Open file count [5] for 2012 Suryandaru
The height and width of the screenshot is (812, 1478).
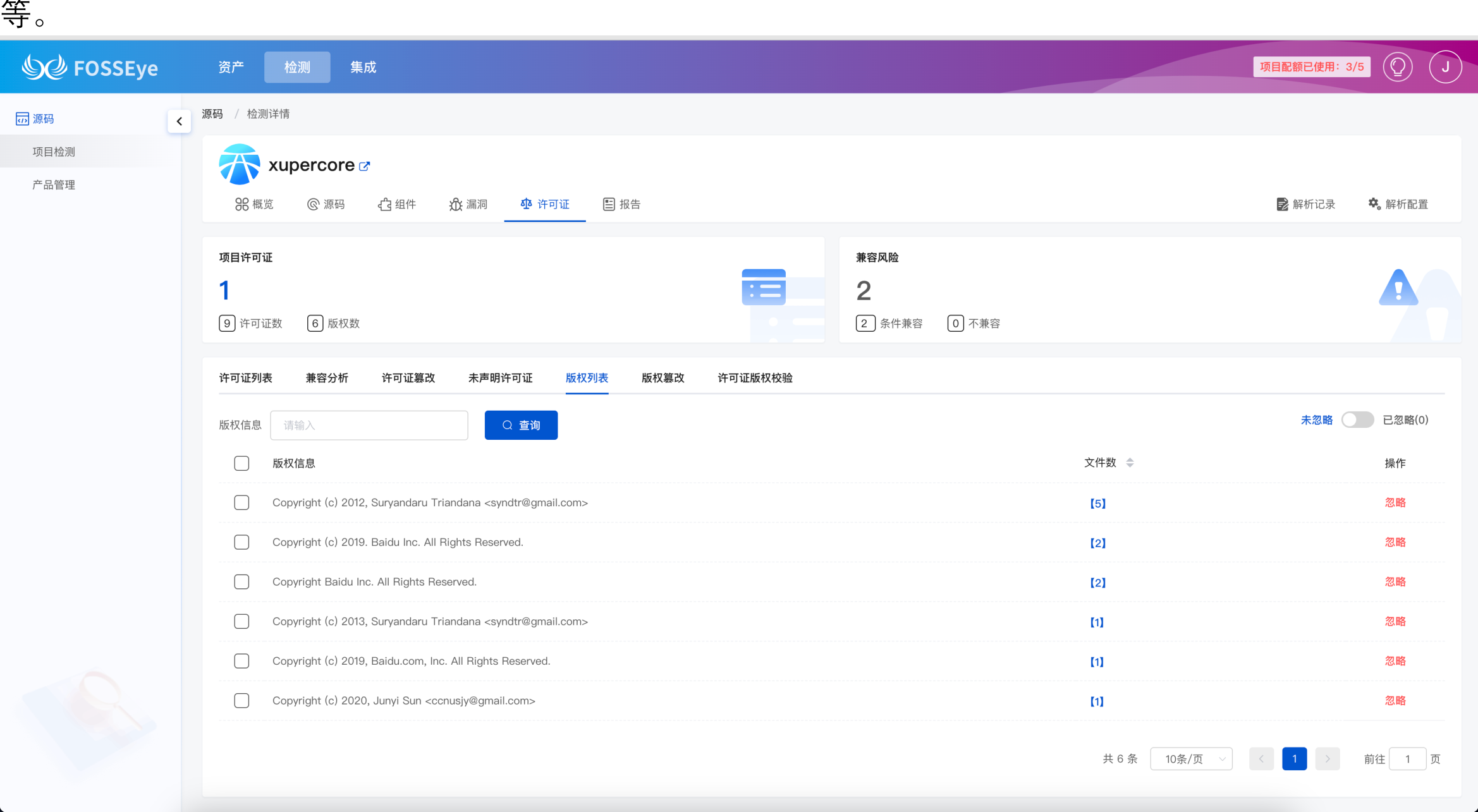coord(1097,504)
